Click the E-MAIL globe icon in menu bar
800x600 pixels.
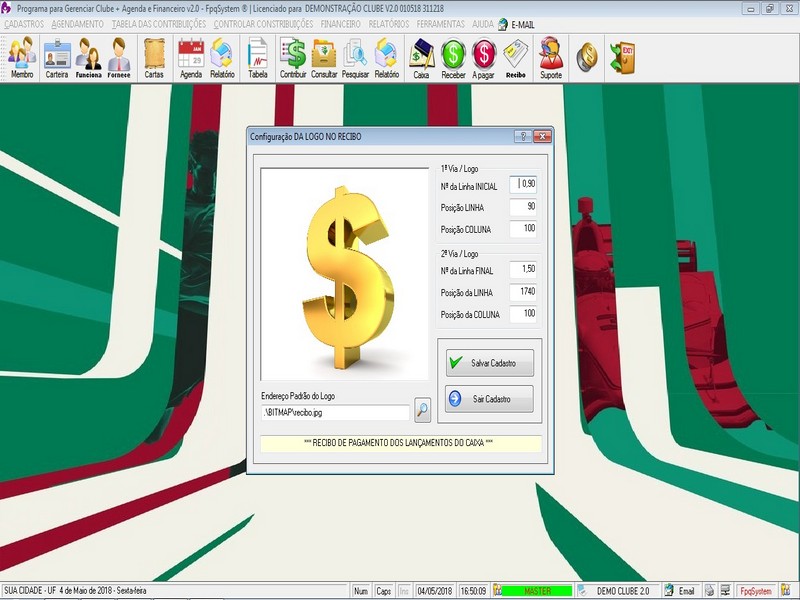pyautogui.click(x=503, y=24)
